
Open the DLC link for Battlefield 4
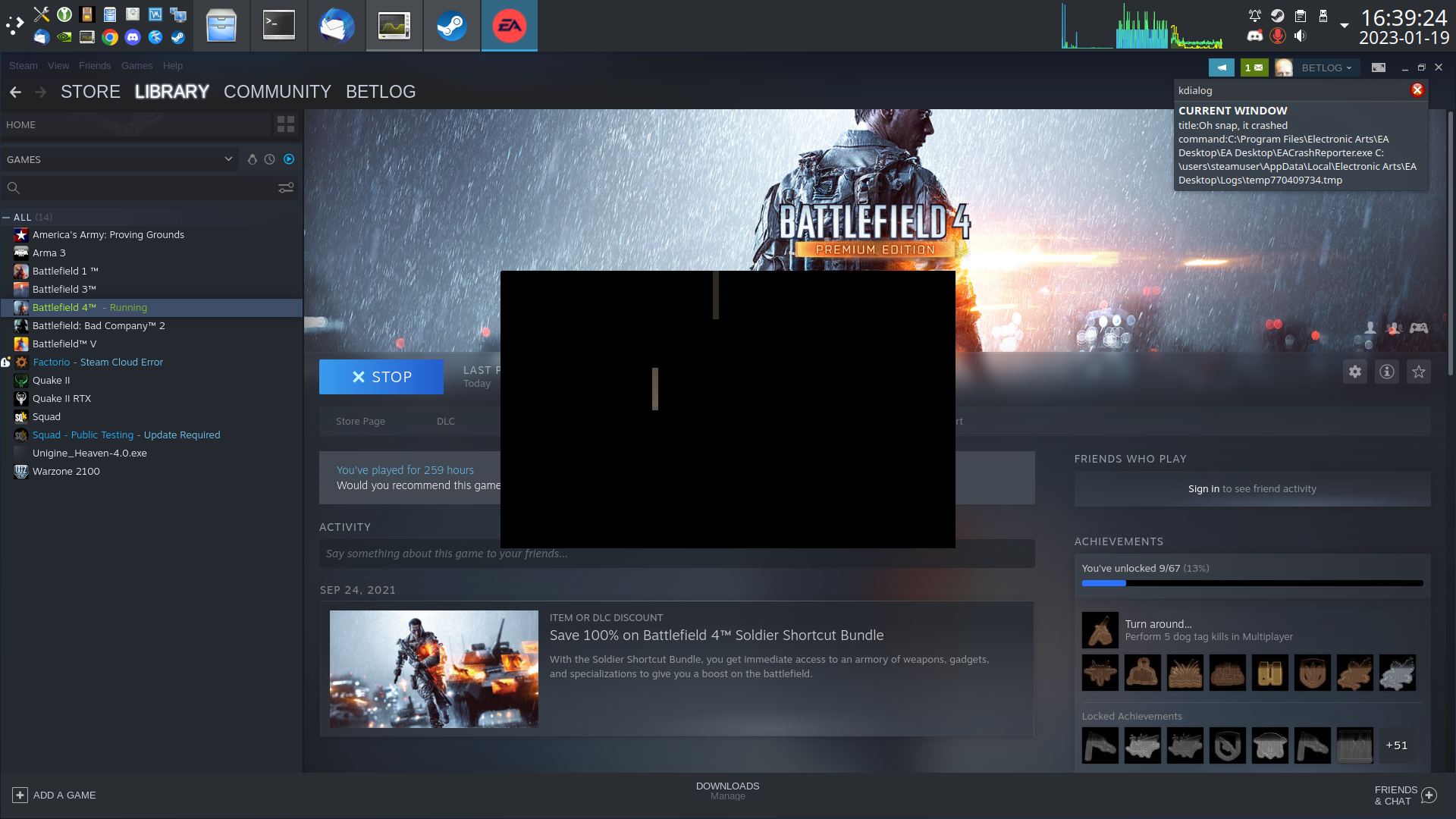tap(446, 422)
